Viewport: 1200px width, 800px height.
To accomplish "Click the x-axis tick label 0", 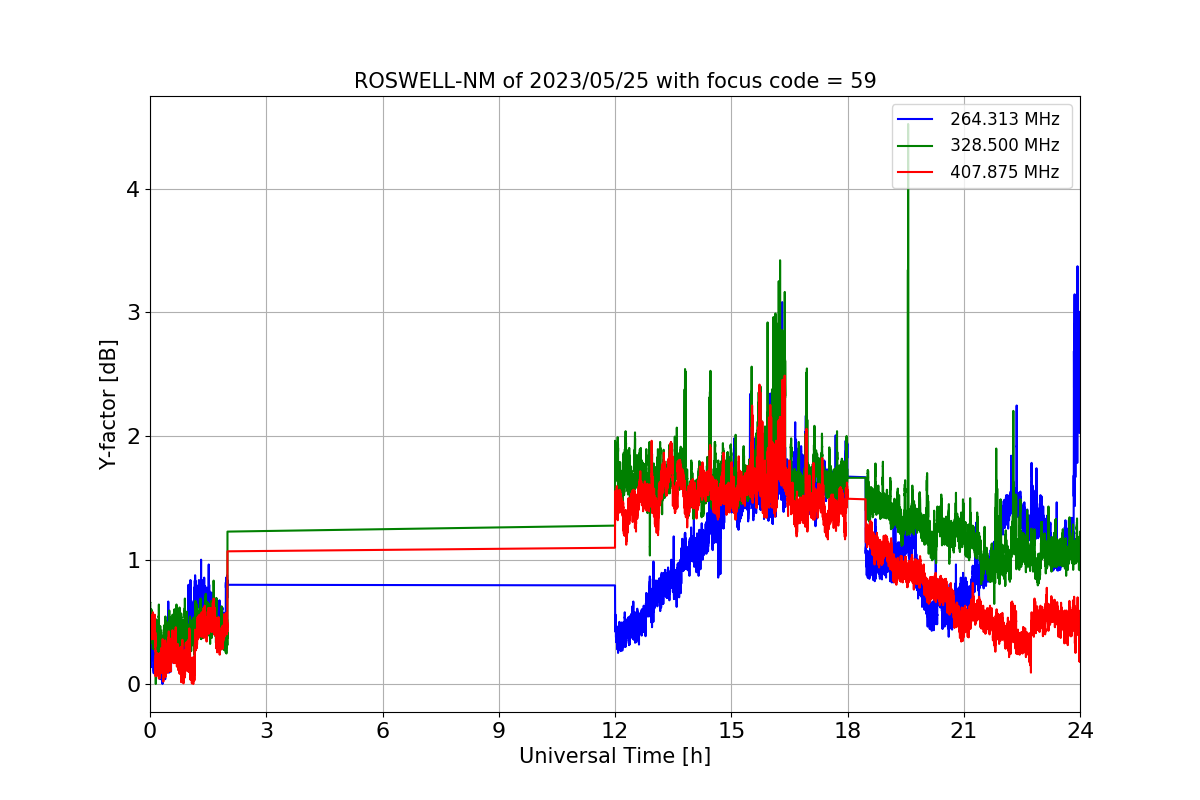I will (x=150, y=731).
